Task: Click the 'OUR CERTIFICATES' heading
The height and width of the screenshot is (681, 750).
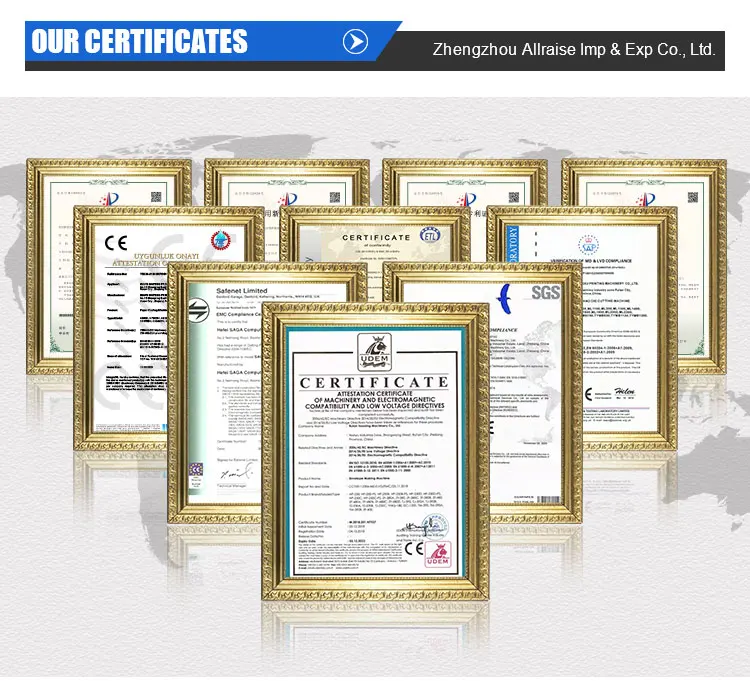Action: coord(139,41)
